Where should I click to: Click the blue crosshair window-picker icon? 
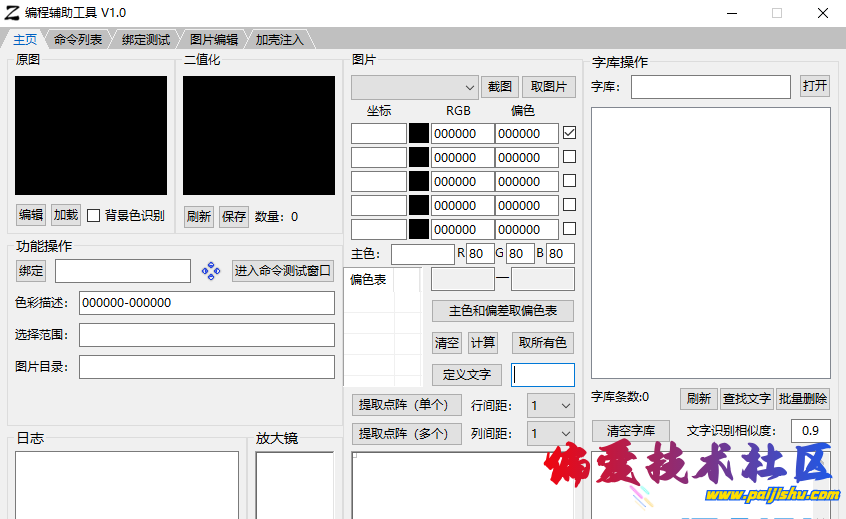click(x=210, y=271)
